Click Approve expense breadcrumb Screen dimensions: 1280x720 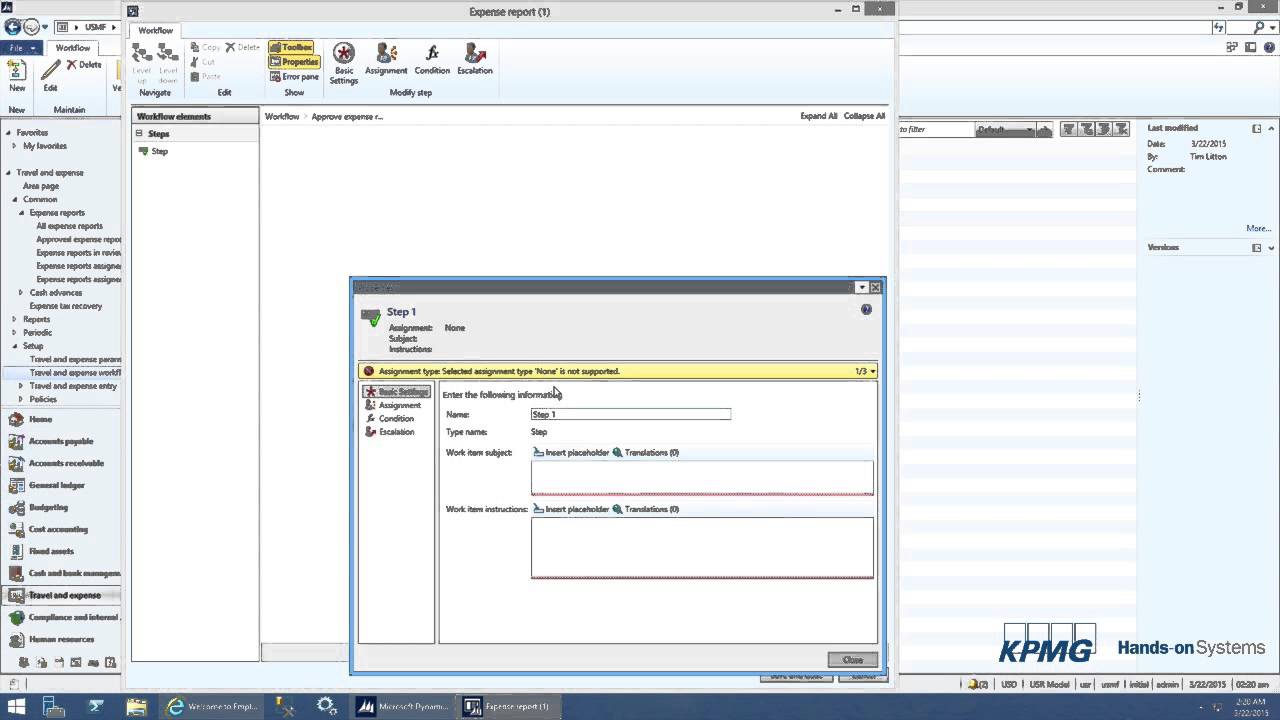point(347,116)
